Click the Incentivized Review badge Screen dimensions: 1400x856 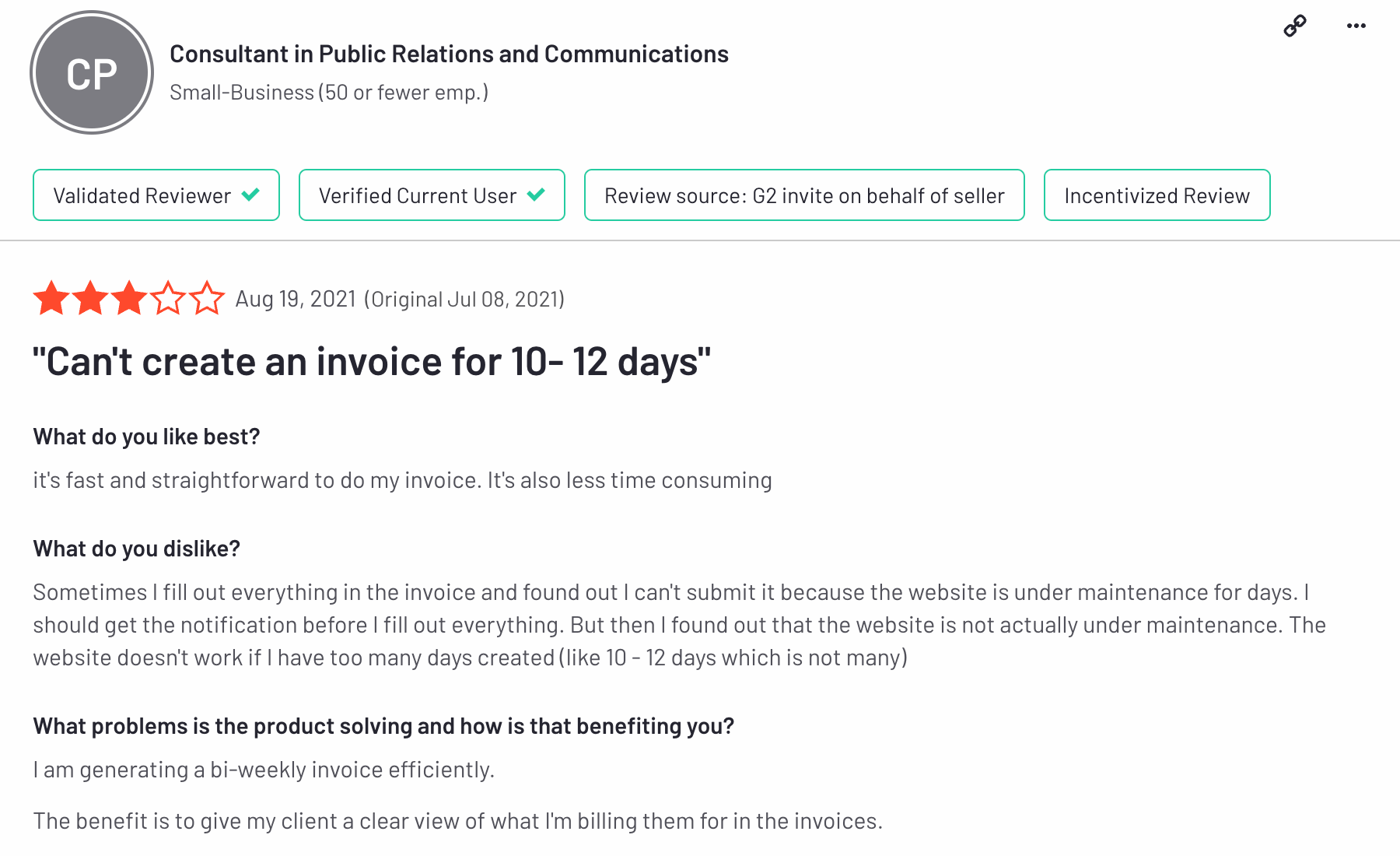[x=1157, y=195]
